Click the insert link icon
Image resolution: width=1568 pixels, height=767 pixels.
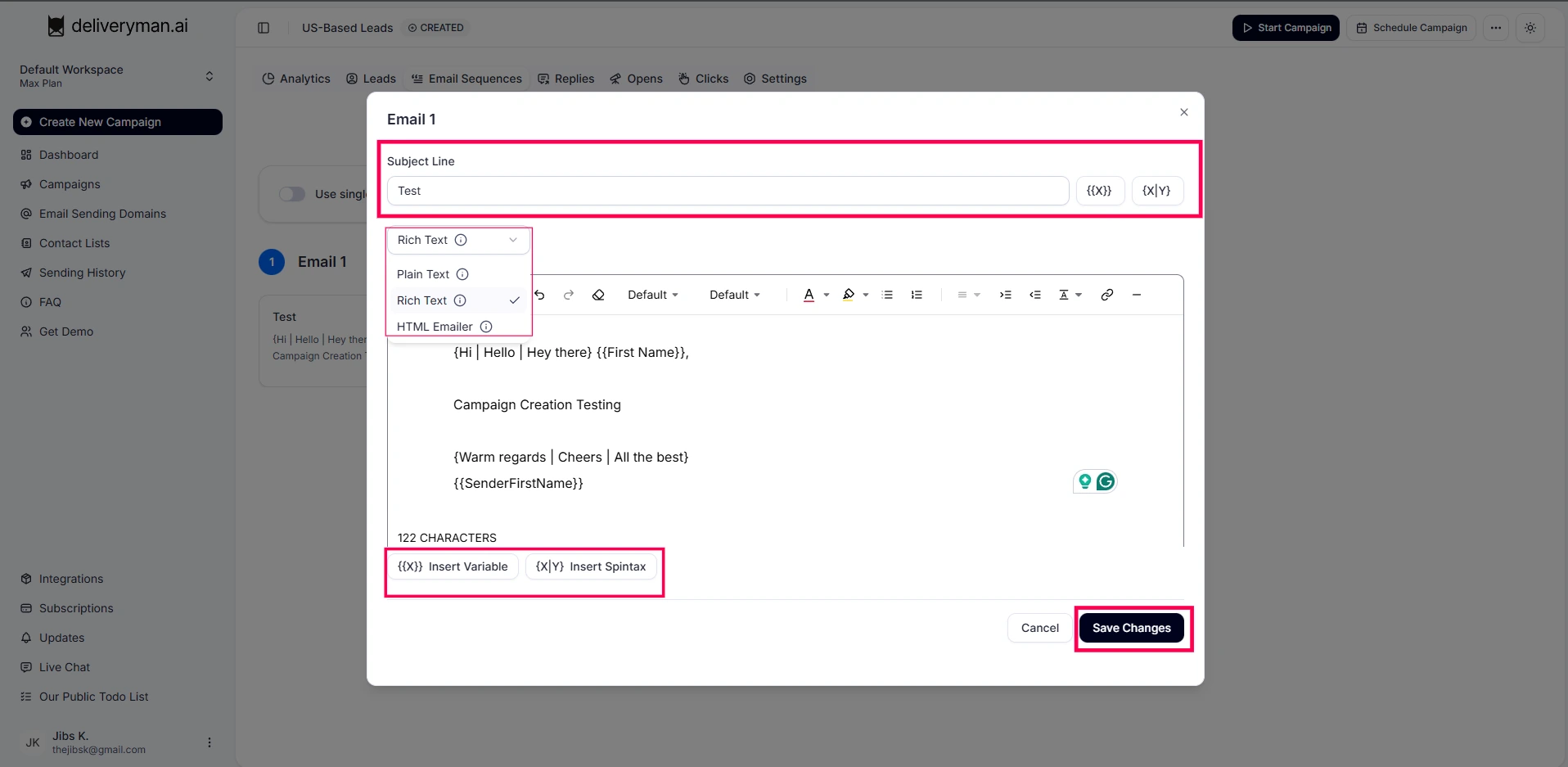(x=1106, y=295)
